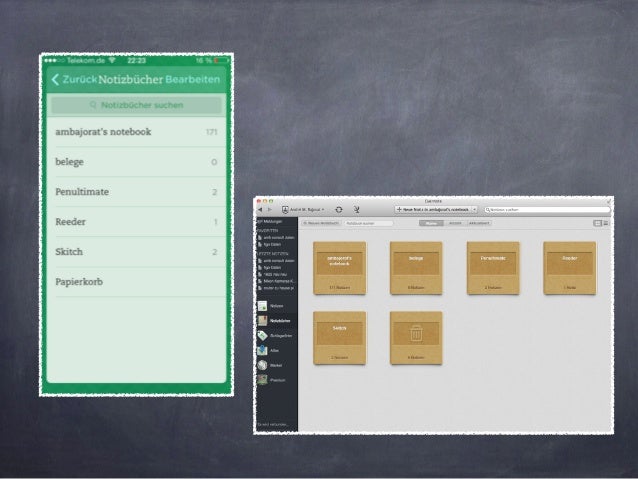Open the Penultimate notebook row on phone
638x479 pixels.
136,192
